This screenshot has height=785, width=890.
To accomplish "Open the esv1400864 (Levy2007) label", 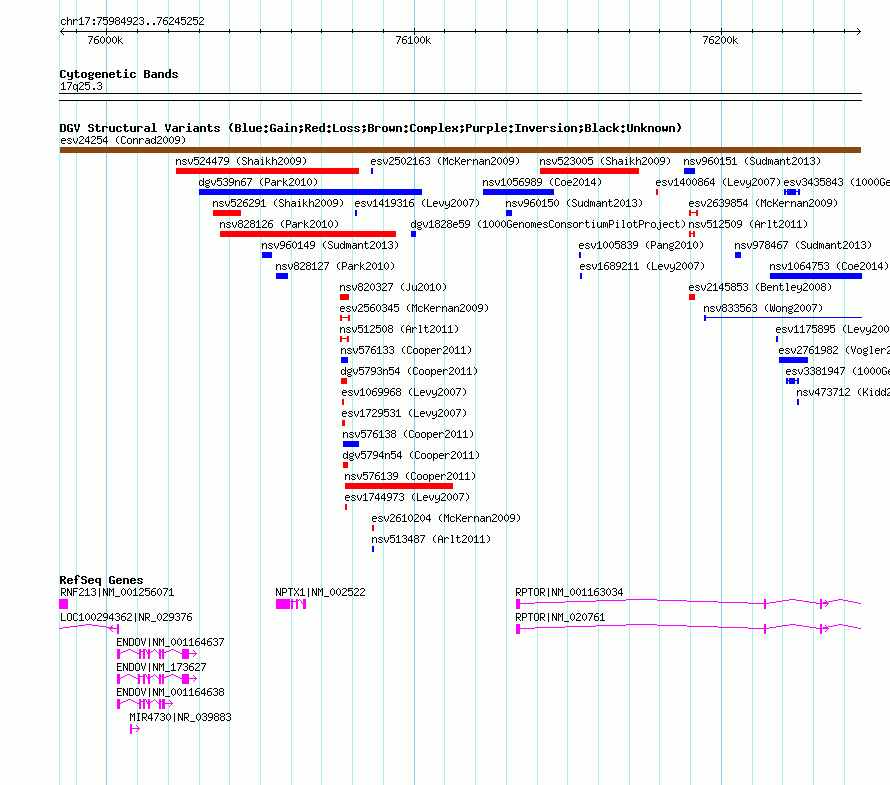I will coord(718,182).
